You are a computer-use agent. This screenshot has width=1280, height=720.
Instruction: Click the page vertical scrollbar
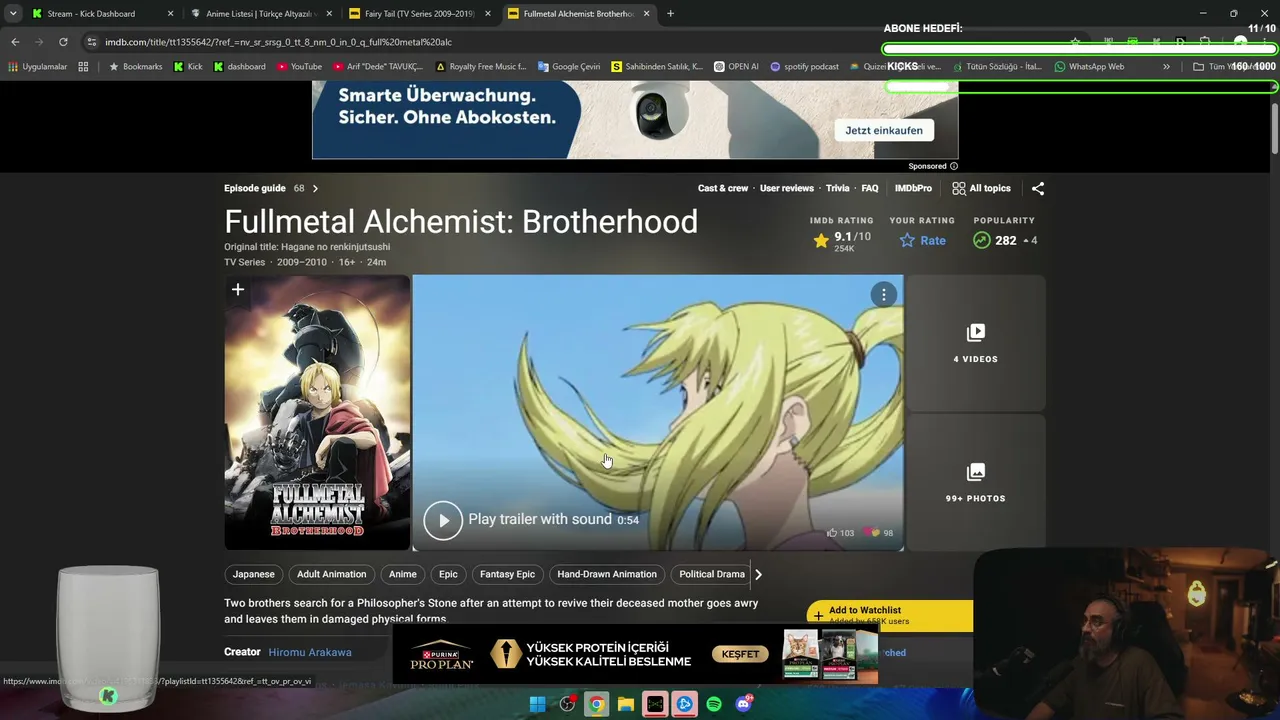tap(1274, 130)
